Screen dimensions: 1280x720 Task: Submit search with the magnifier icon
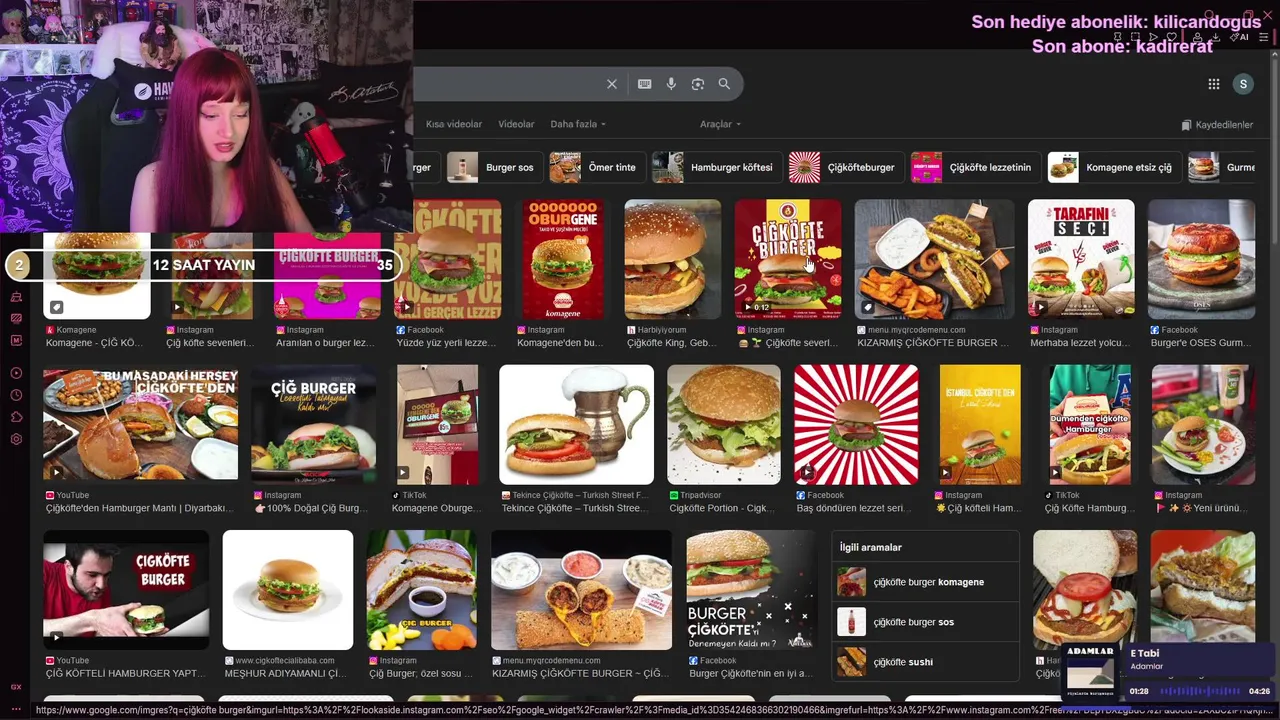pyautogui.click(x=724, y=84)
